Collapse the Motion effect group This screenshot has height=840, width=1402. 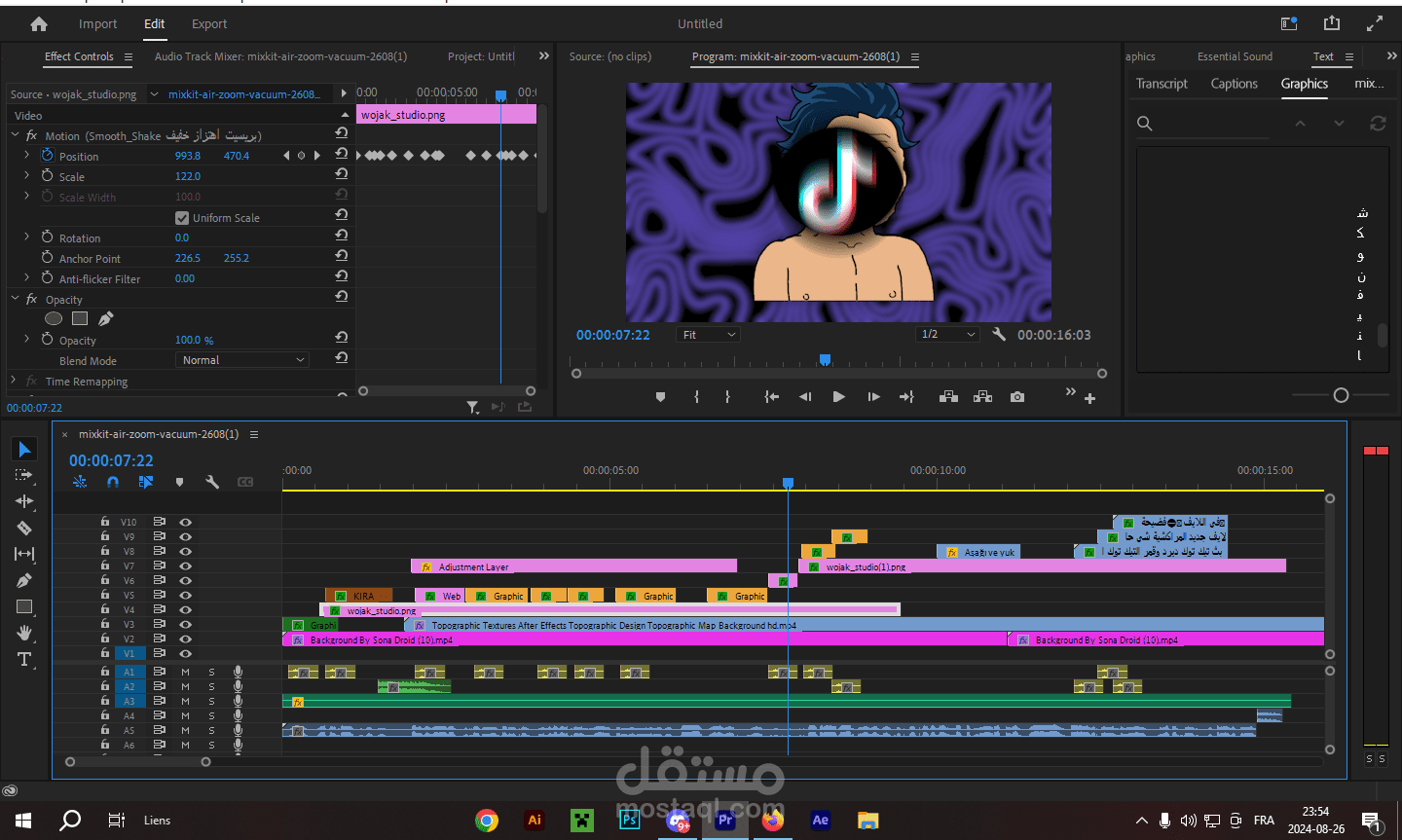tap(15, 135)
